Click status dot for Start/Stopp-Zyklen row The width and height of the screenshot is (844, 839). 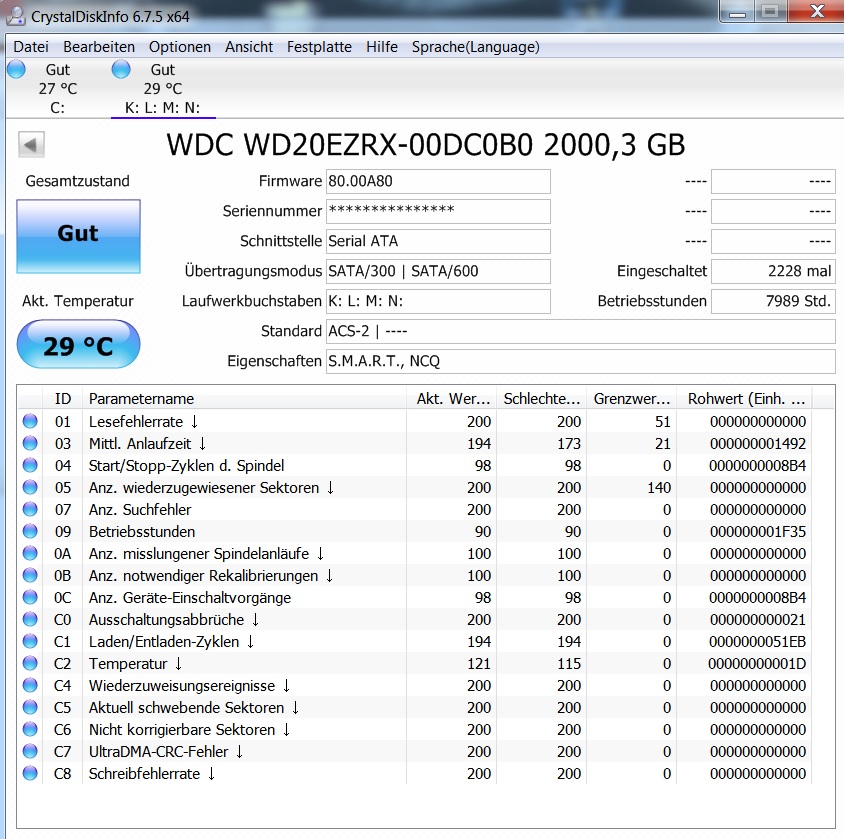[x=30, y=465]
